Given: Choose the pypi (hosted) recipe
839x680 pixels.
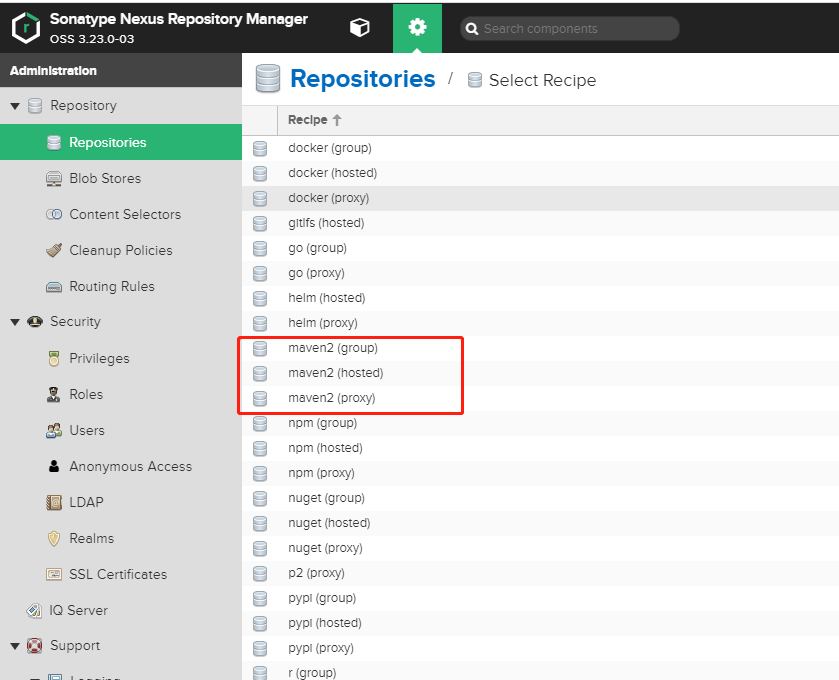Looking at the screenshot, I should tap(540, 623).
